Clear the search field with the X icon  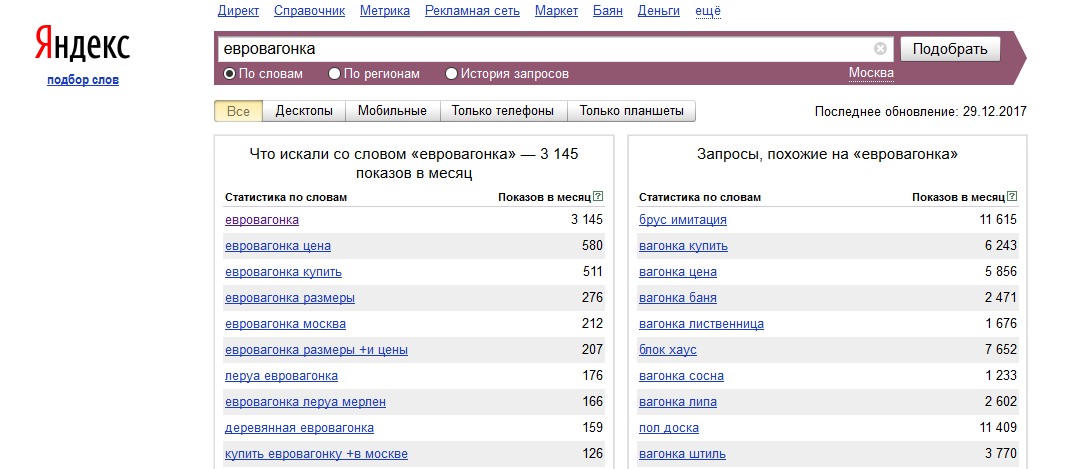[880, 49]
